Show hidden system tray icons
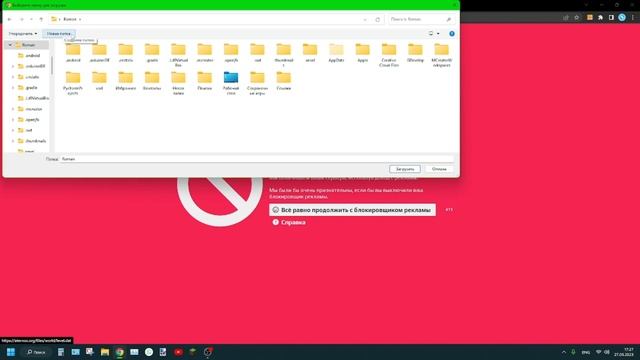The width and height of the screenshot is (640, 360). pos(564,352)
